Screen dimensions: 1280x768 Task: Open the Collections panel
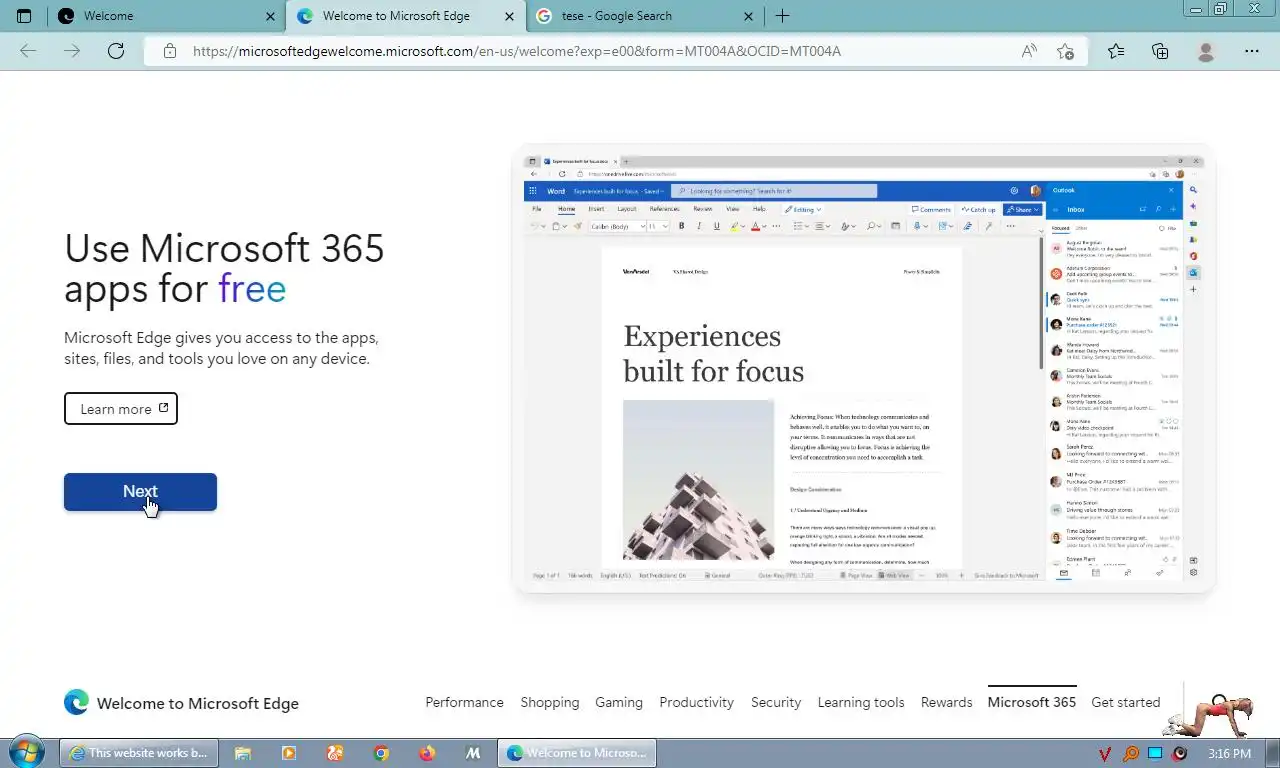(1160, 51)
